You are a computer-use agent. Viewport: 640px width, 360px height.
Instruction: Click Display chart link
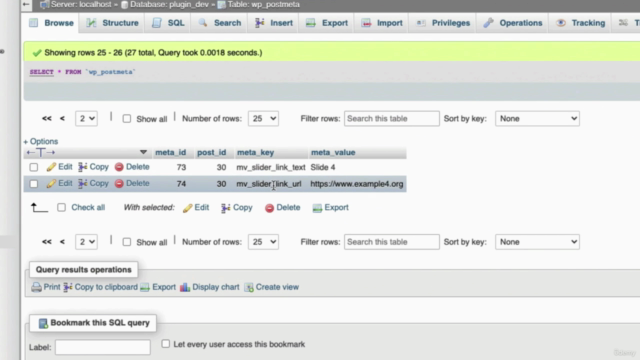pyautogui.click(x=210, y=287)
